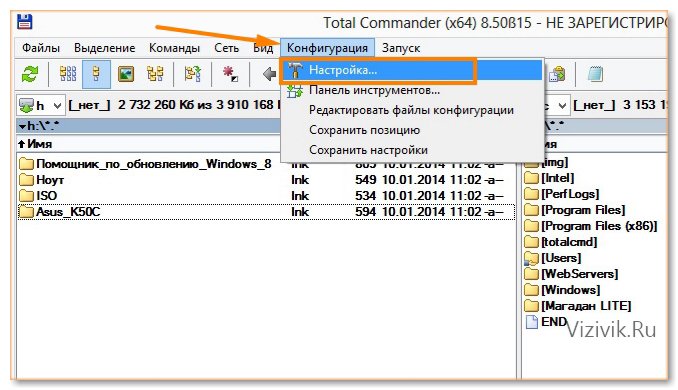Viewport: 678px width, 390px height.
Task: Go back with the left arrow icon
Action: pos(269,74)
